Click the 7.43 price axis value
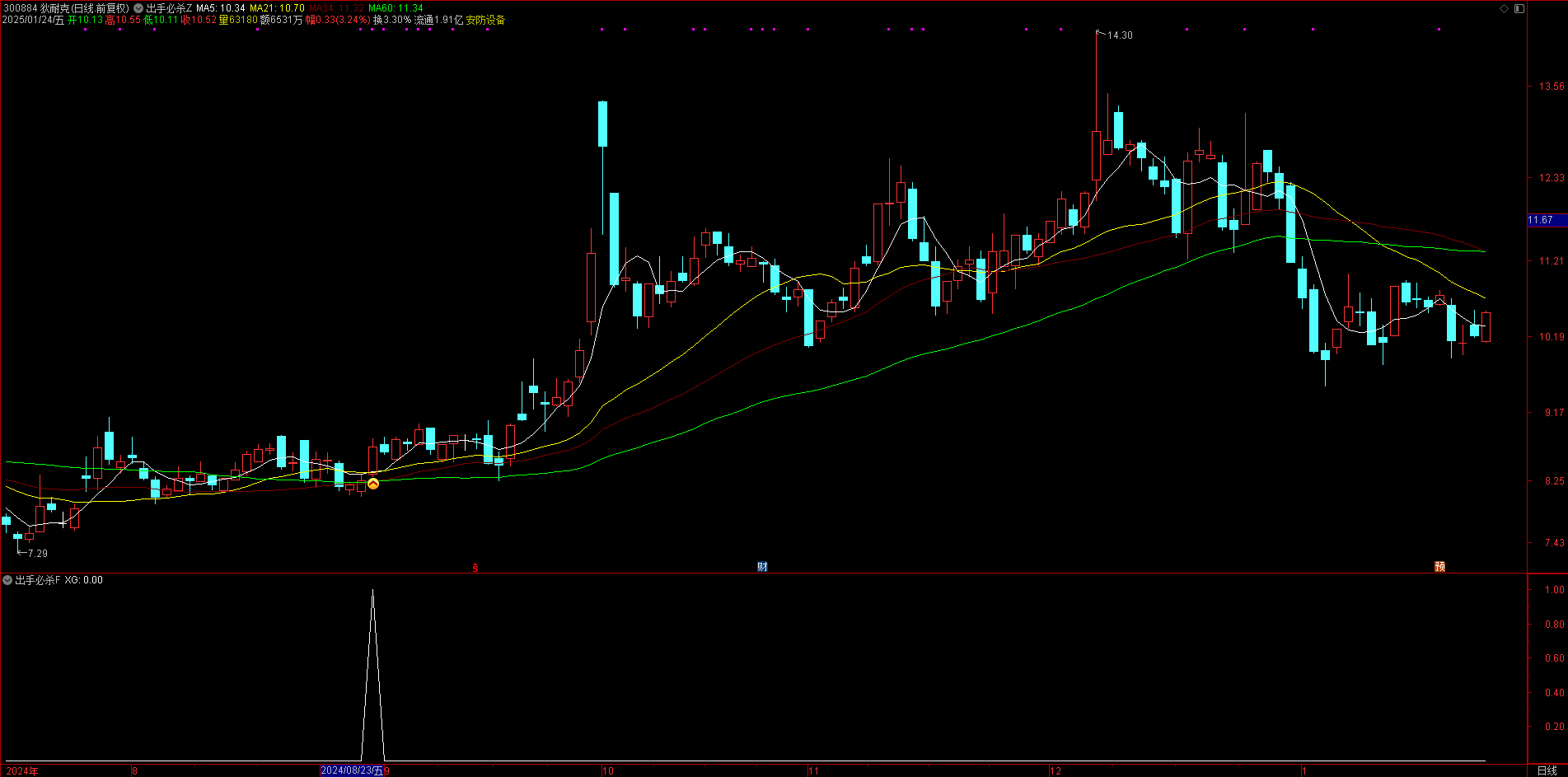 click(x=1554, y=543)
